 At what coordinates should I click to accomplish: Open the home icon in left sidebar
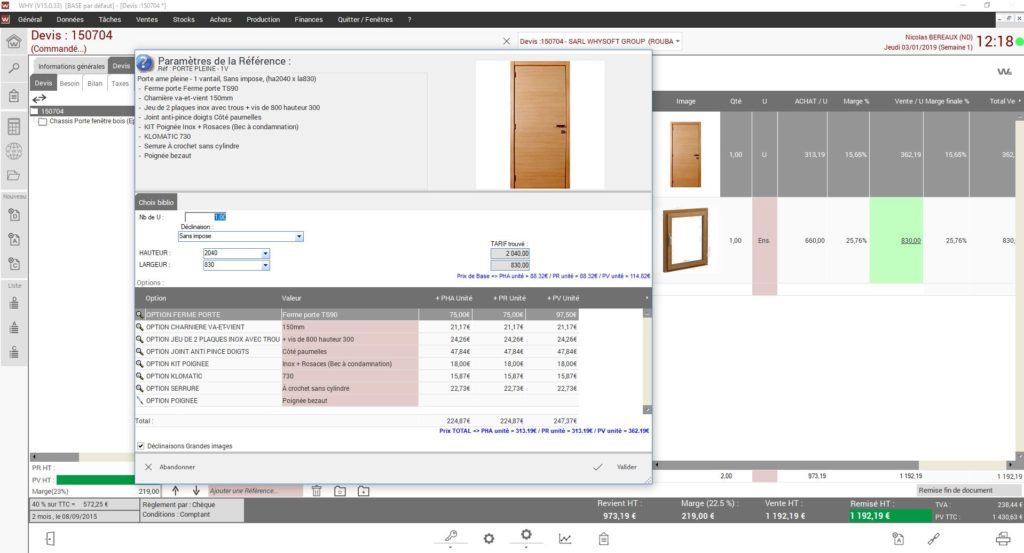coord(14,42)
